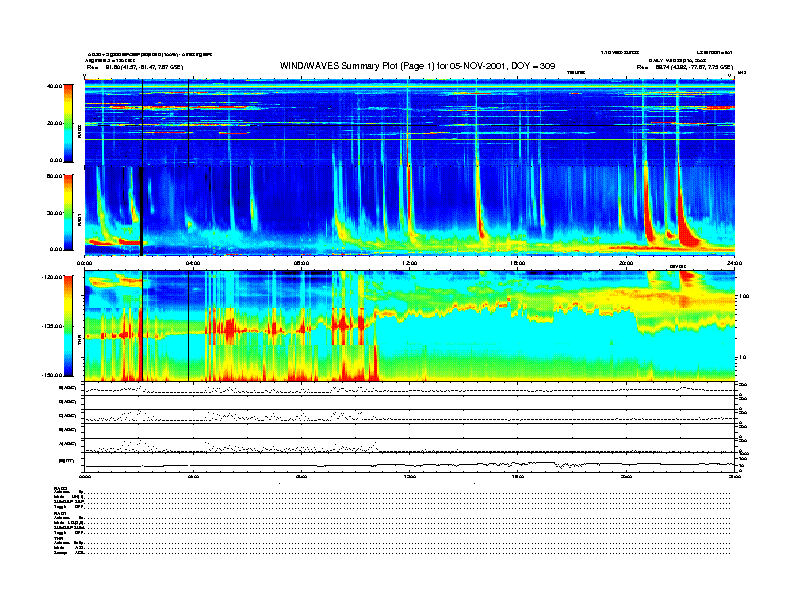Click the -120.00 label on TNR color scale
Viewport: 792px width, 612px height.
pos(52,277)
